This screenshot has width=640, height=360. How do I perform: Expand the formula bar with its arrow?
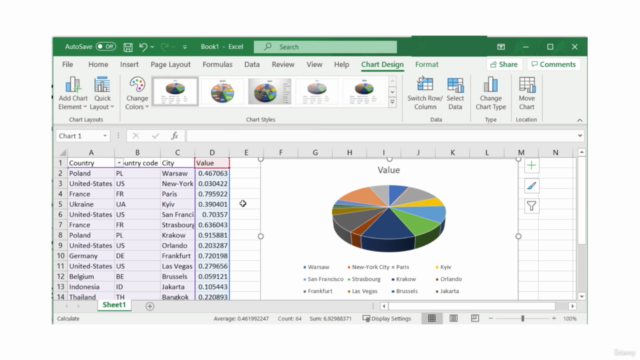click(580, 136)
